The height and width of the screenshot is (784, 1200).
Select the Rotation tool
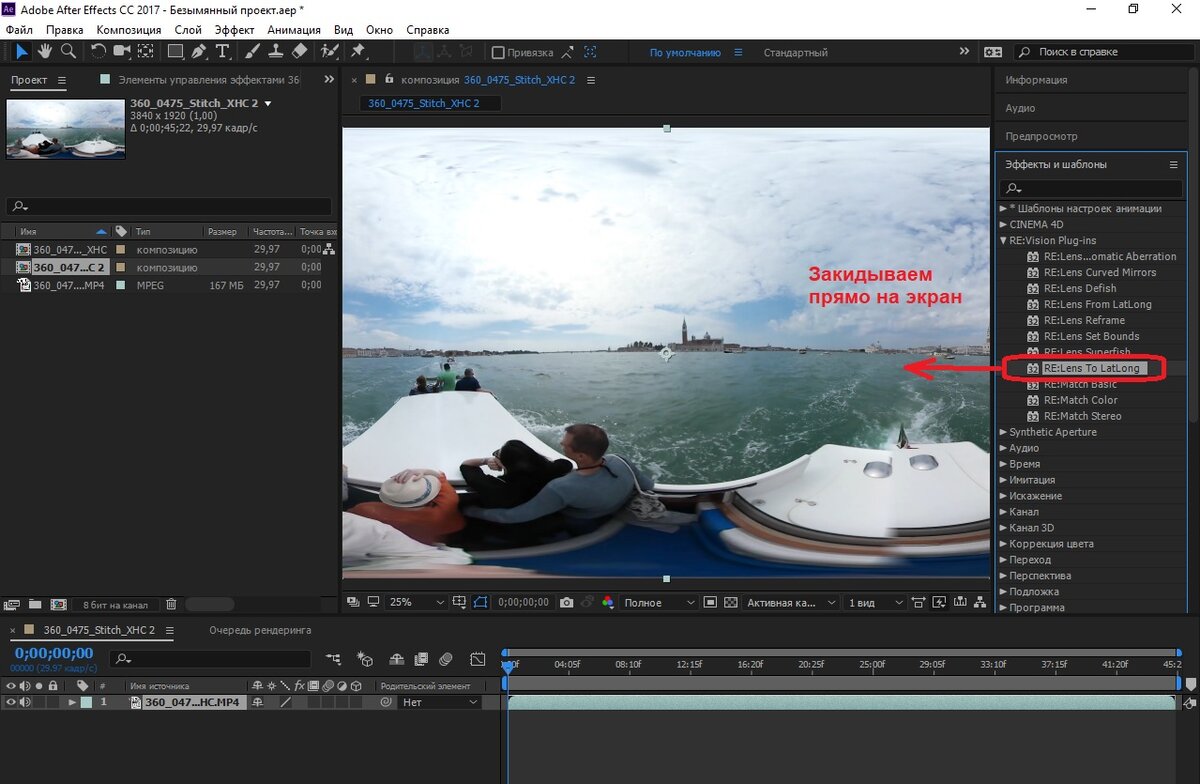[x=100, y=51]
